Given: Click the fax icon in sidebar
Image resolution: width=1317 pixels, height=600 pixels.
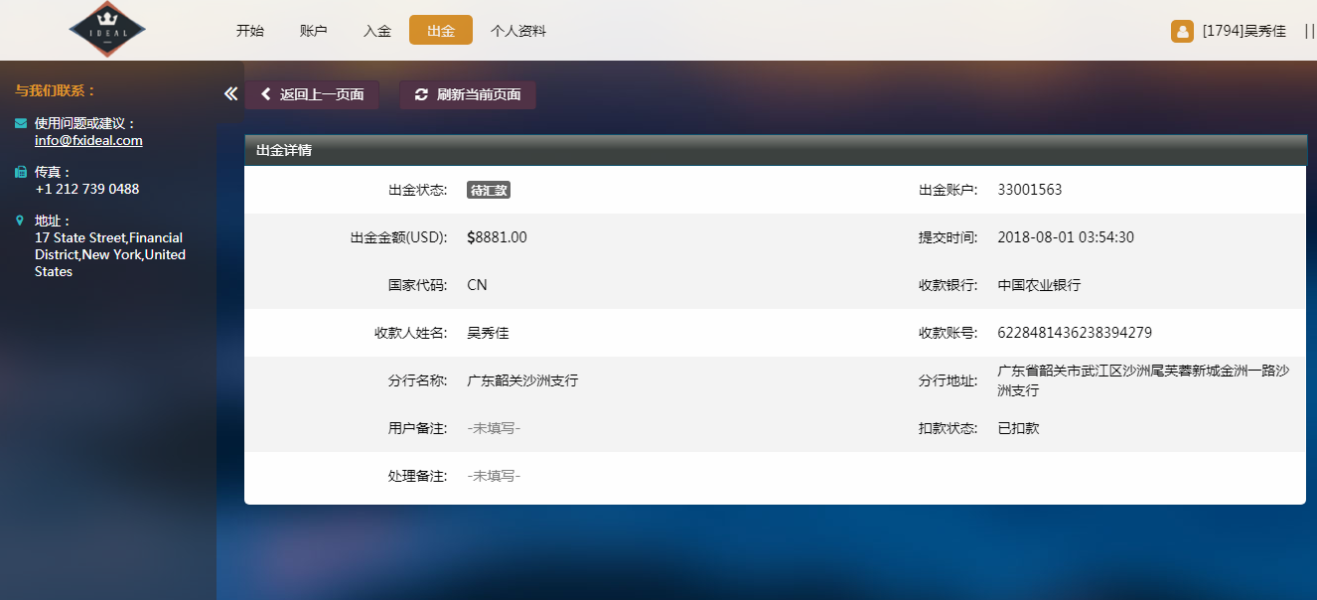Looking at the screenshot, I should coord(21,172).
